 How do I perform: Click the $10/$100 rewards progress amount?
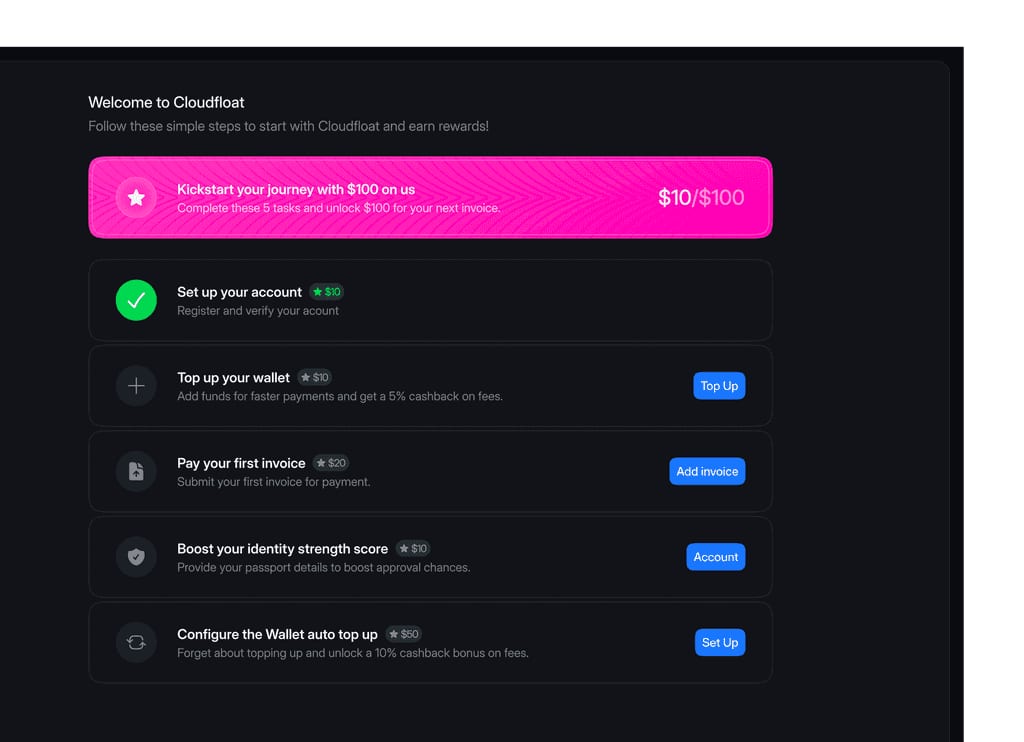pyautogui.click(x=701, y=197)
